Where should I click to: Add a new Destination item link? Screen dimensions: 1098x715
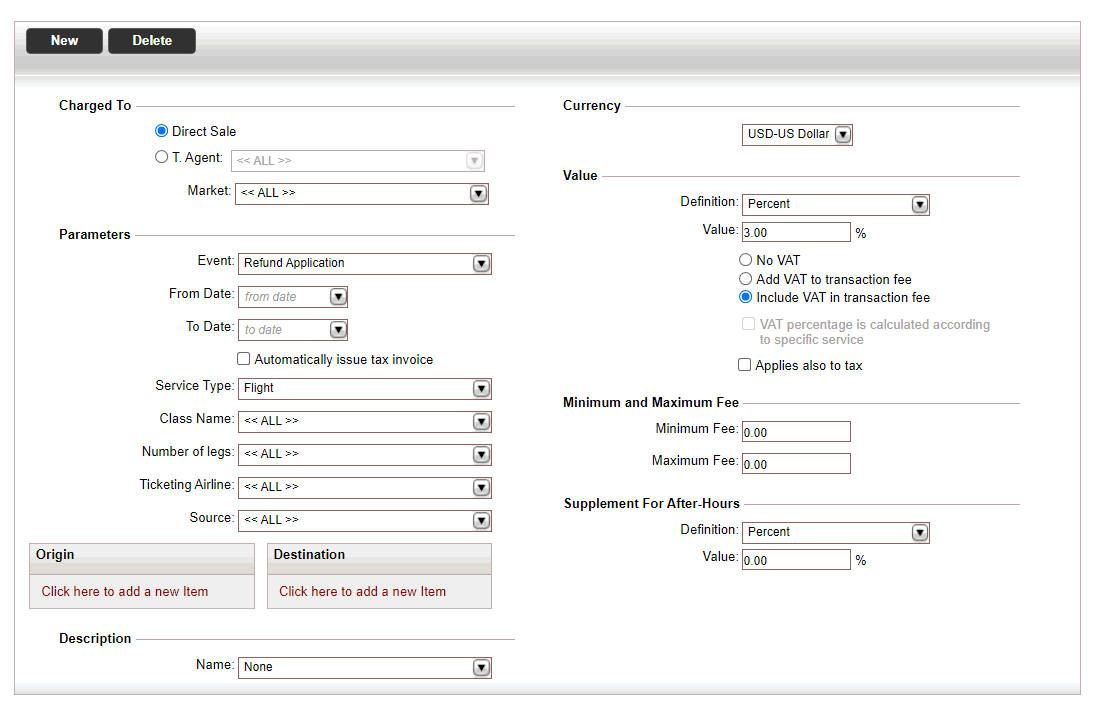click(x=362, y=592)
